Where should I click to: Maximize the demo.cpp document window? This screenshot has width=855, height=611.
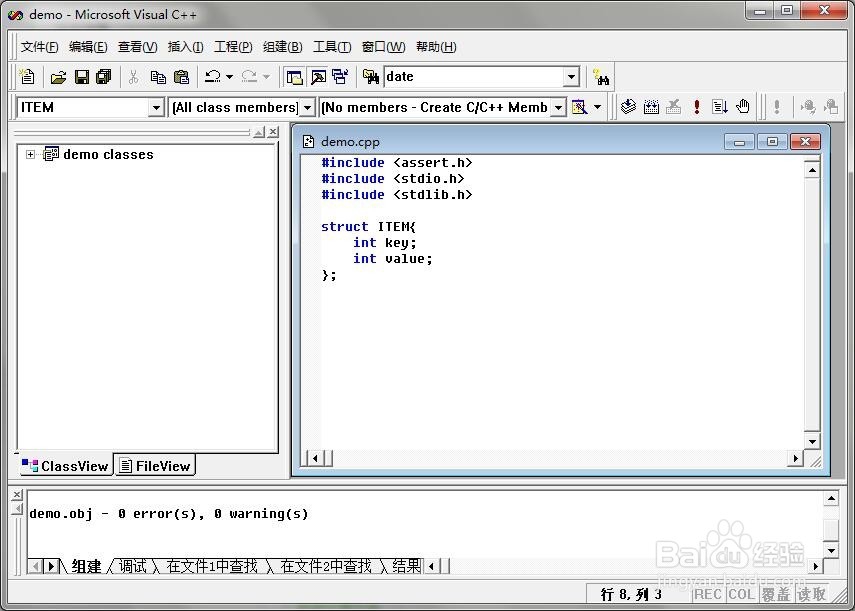[772, 142]
